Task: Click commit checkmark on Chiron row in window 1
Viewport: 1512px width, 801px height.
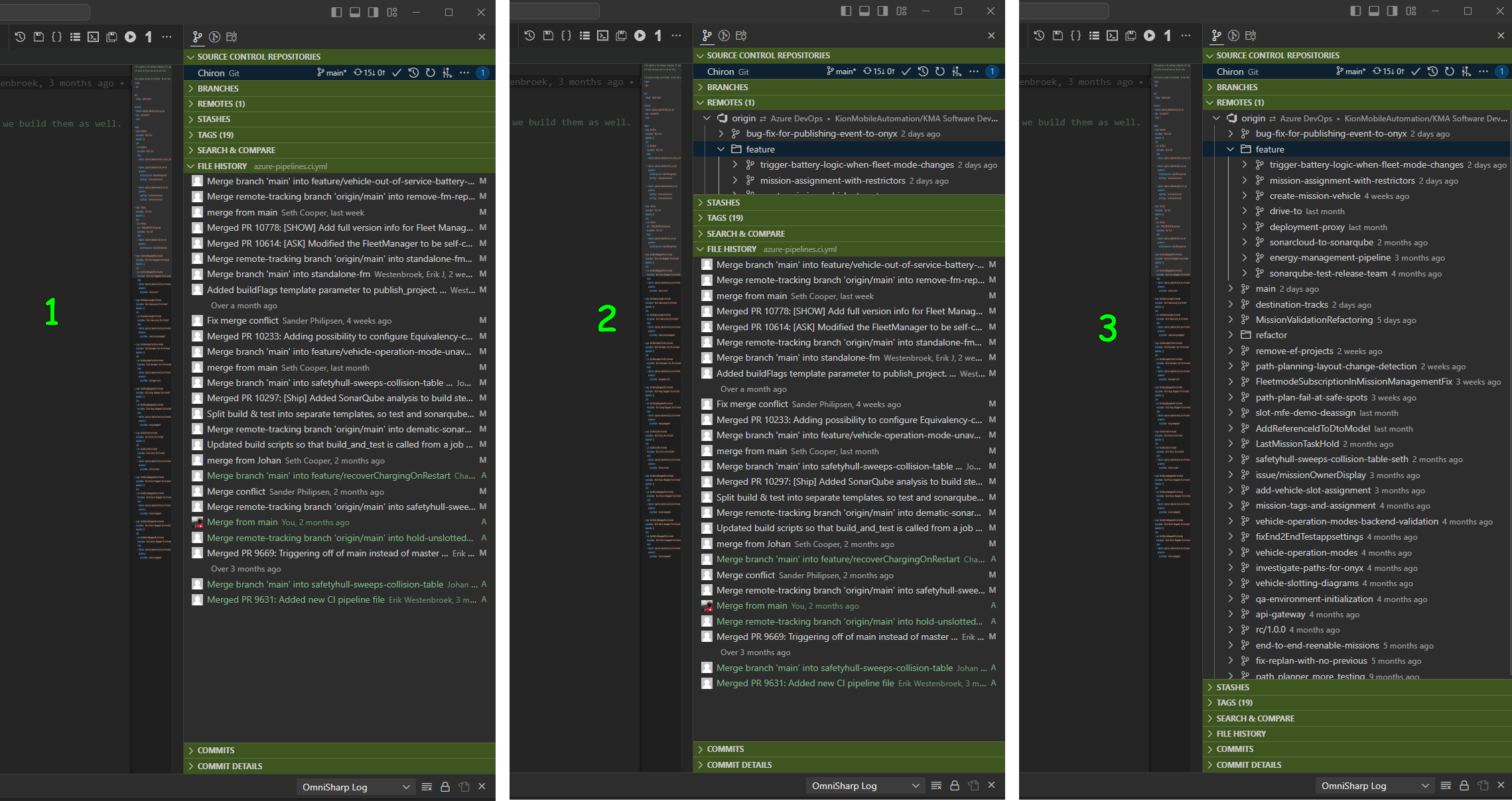Action: click(x=397, y=73)
